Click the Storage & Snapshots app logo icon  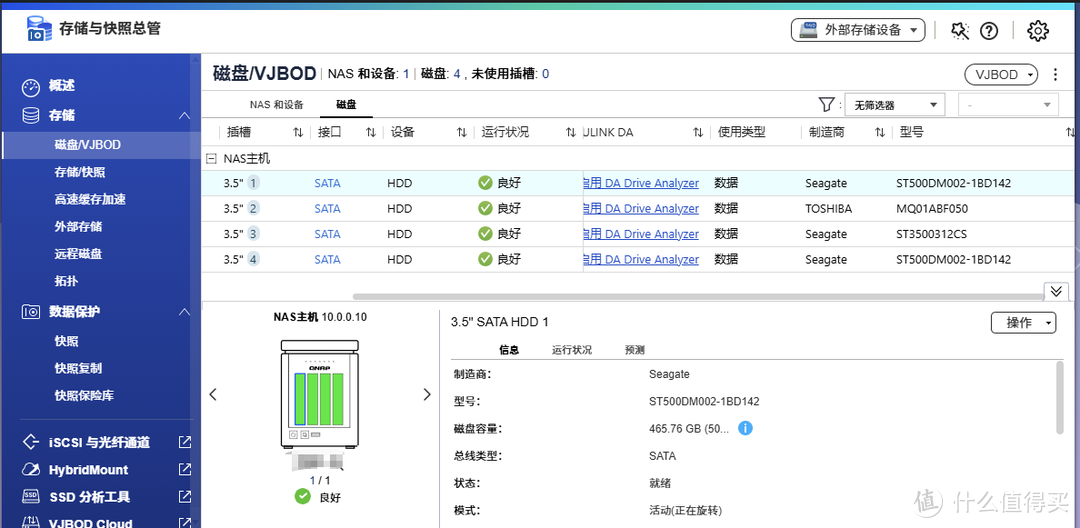(39, 29)
